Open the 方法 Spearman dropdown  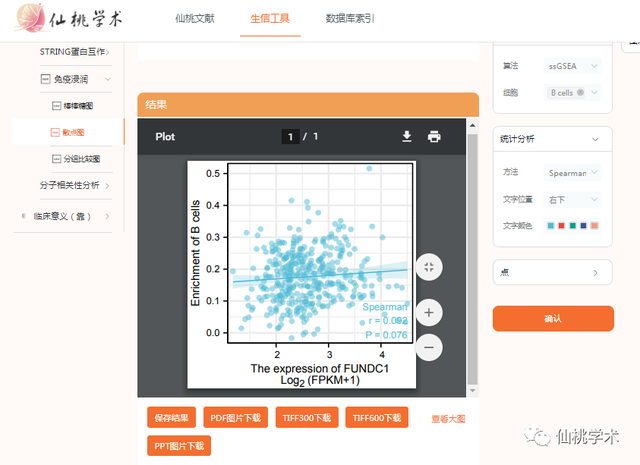pyautogui.click(x=573, y=173)
